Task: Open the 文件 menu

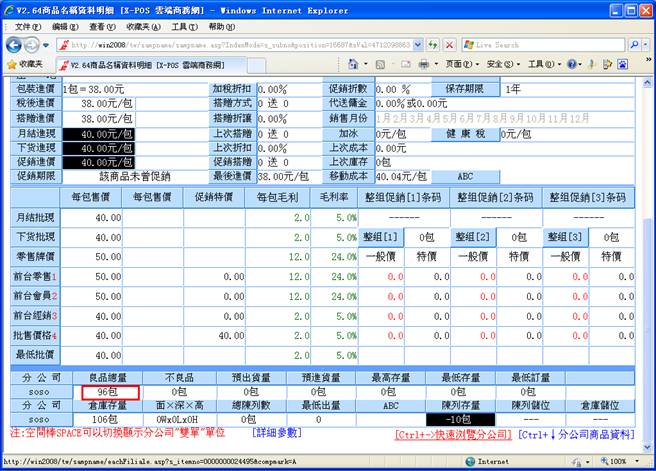Action: pos(27,26)
